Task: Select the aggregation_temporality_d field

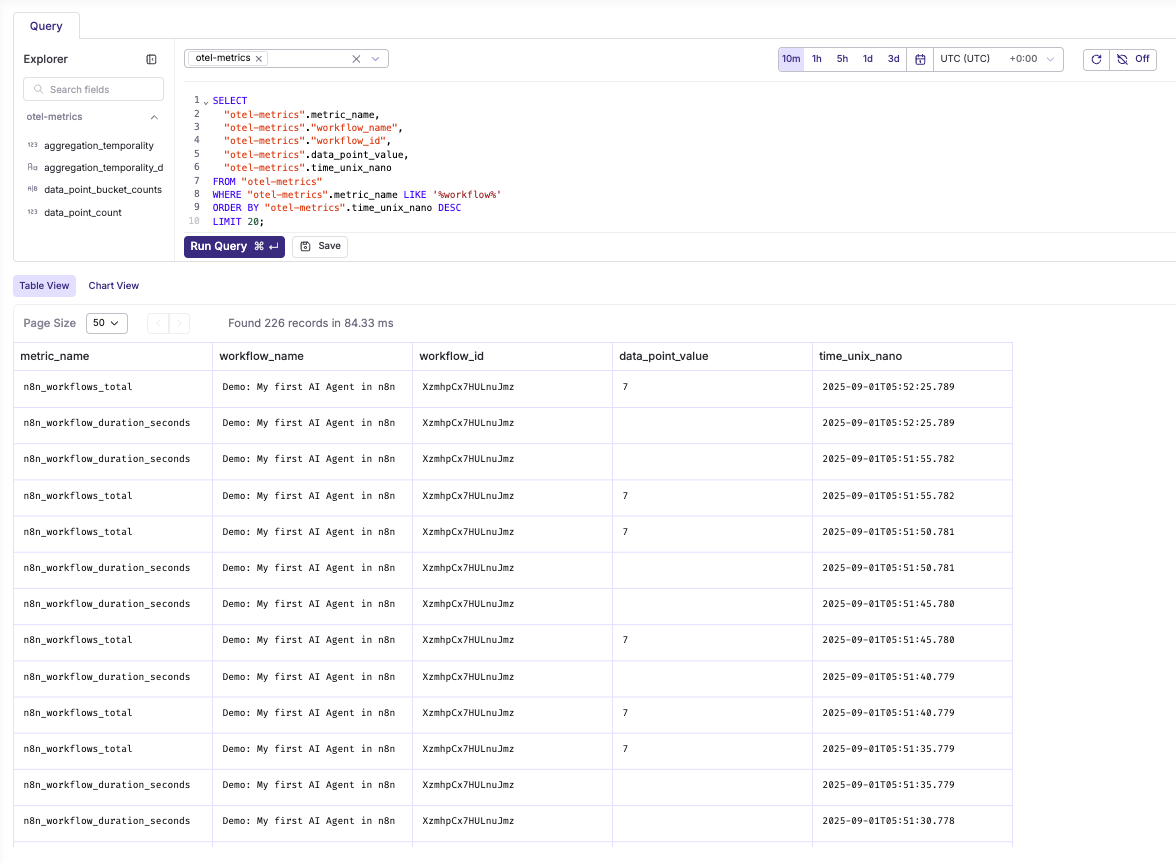Action: [104, 167]
